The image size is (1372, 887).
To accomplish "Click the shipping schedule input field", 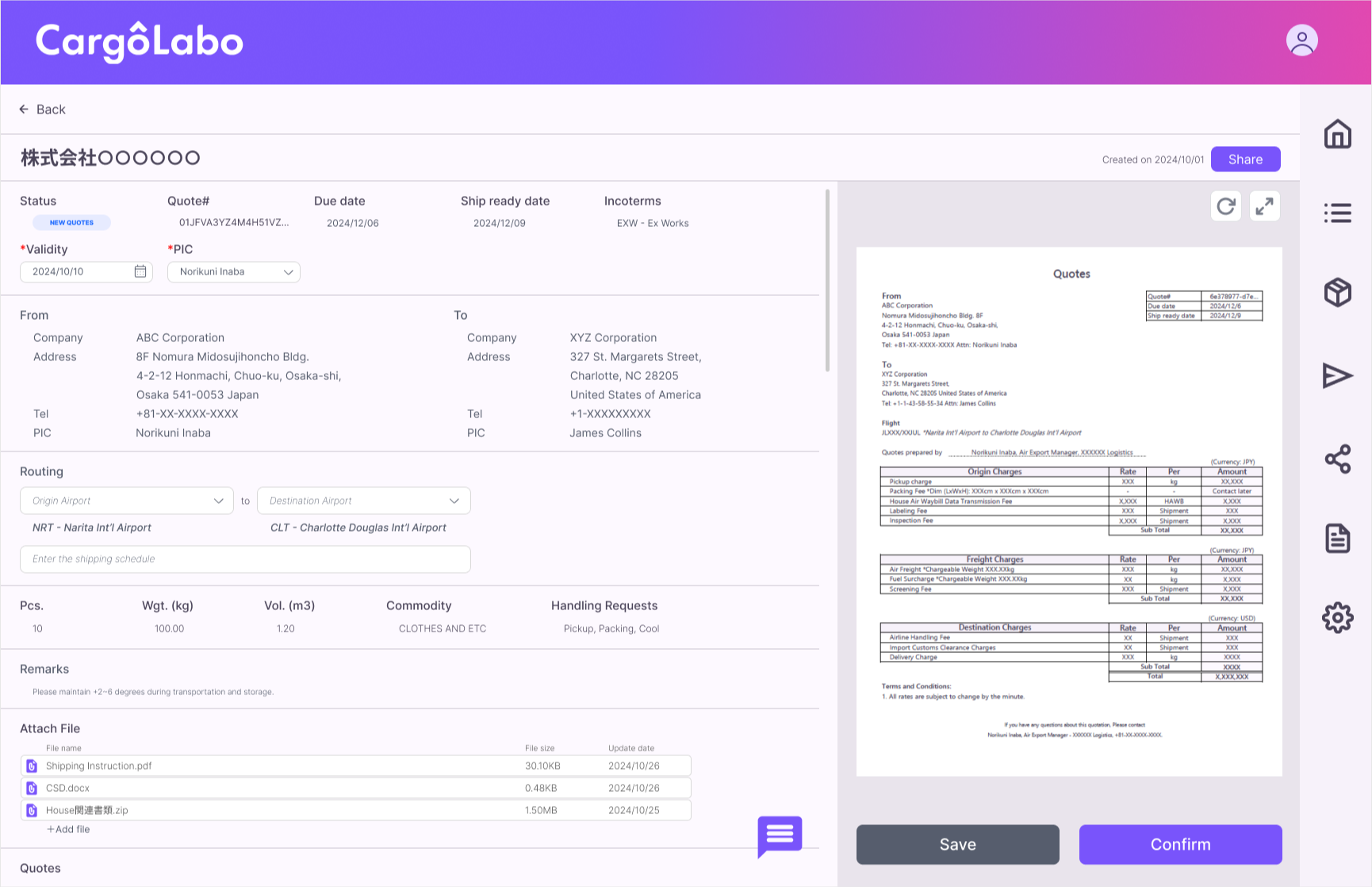I will click(245, 559).
